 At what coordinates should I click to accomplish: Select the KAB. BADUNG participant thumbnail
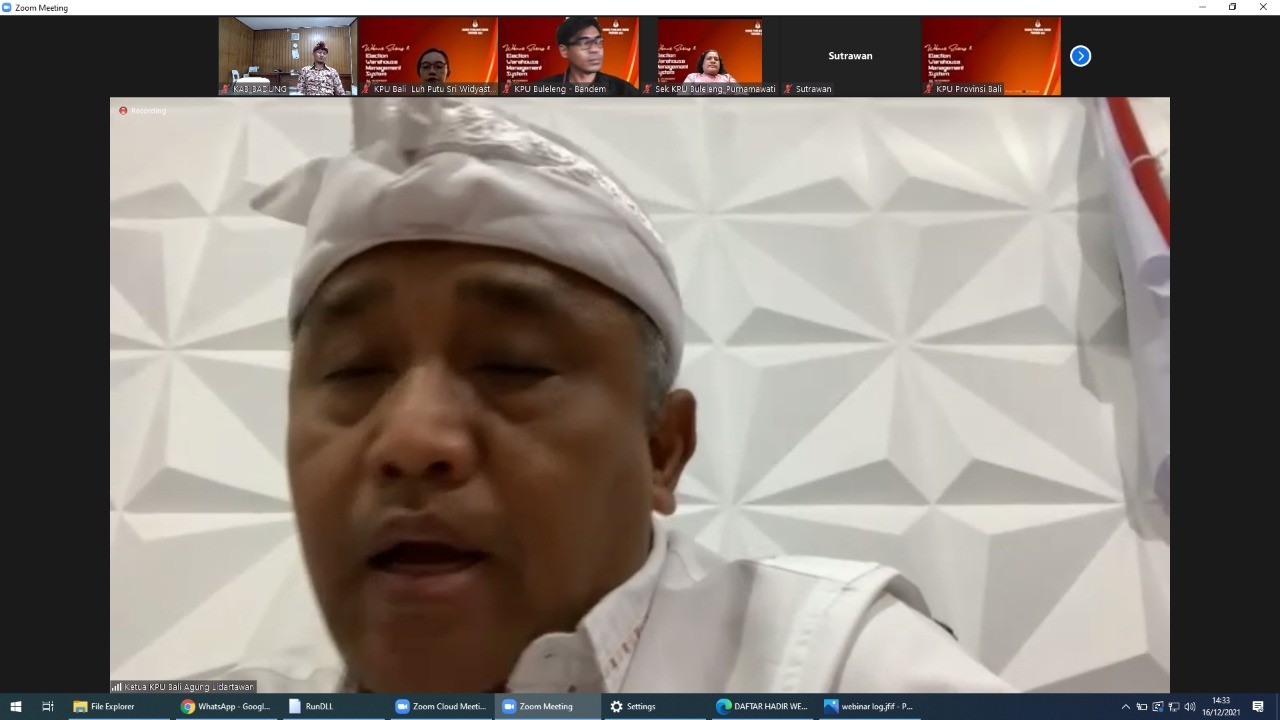click(288, 56)
